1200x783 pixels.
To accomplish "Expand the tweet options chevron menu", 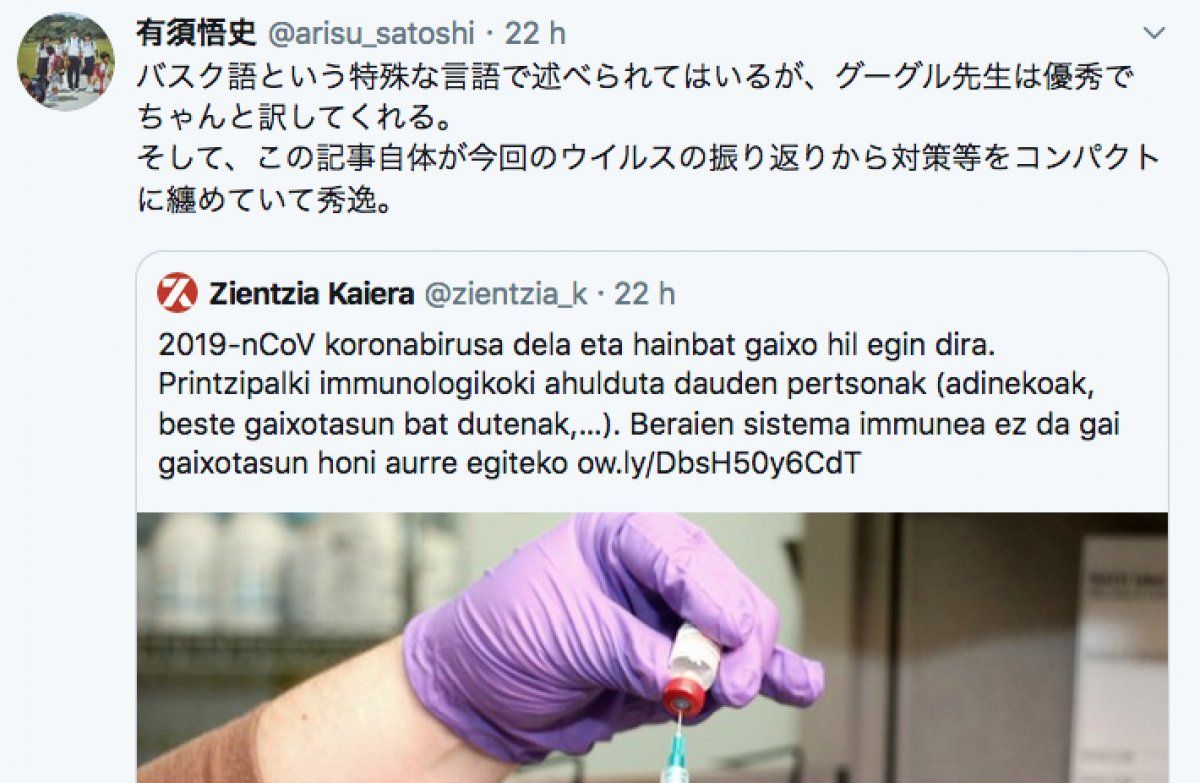I will (1154, 34).
